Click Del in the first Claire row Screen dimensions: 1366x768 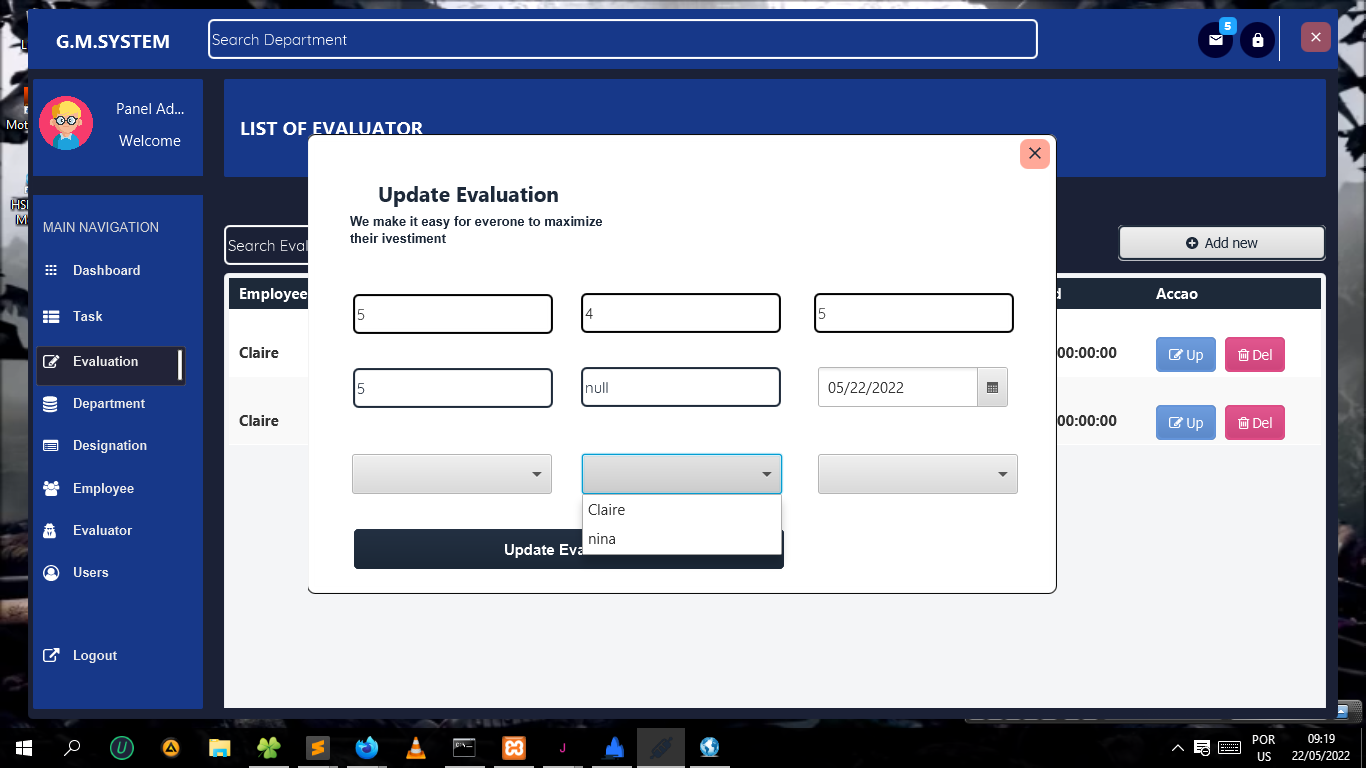click(1255, 355)
